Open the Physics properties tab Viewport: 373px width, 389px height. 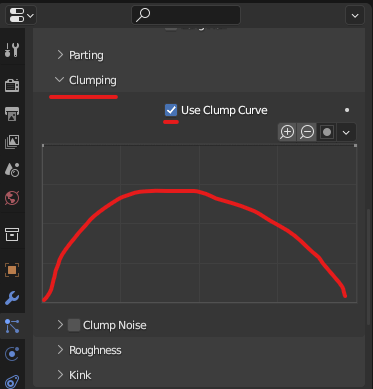(12, 354)
